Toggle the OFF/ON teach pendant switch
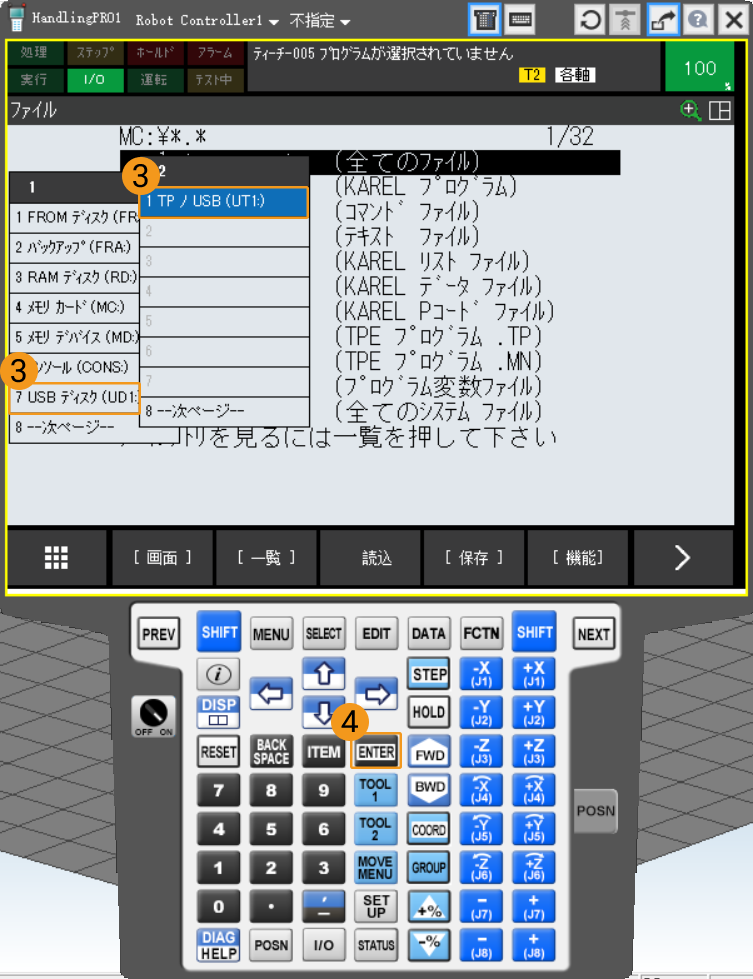This screenshot has height=979, width=753. pyautogui.click(x=154, y=717)
